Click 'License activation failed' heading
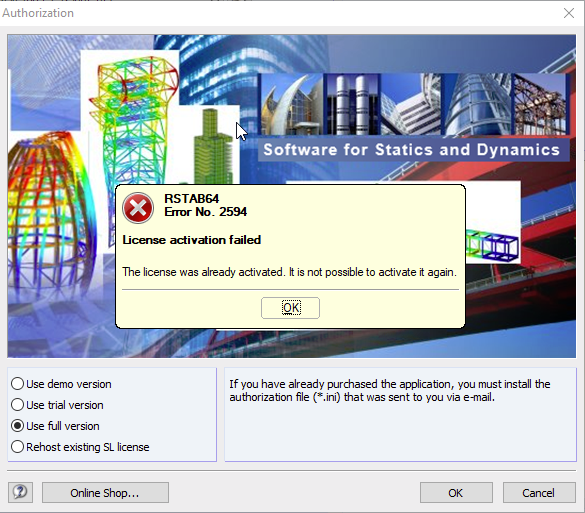The height and width of the screenshot is (513, 585). pyautogui.click(x=192, y=240)
